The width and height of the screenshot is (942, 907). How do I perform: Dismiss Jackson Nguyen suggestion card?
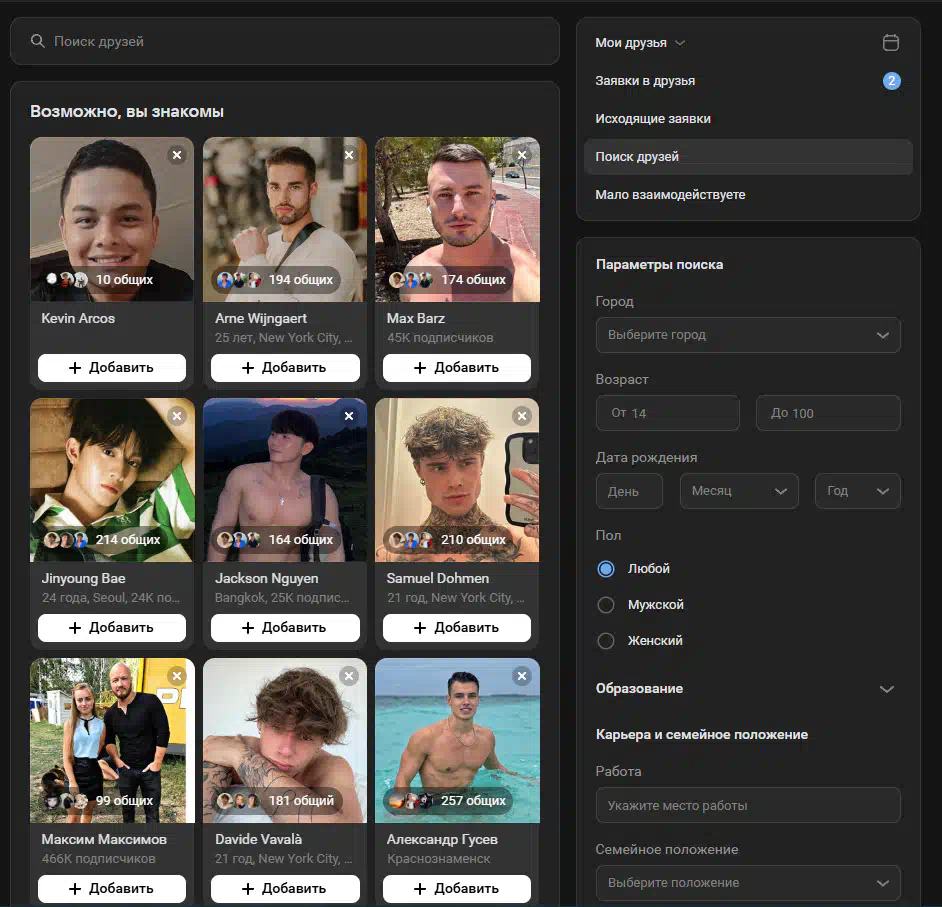(349, 416)
